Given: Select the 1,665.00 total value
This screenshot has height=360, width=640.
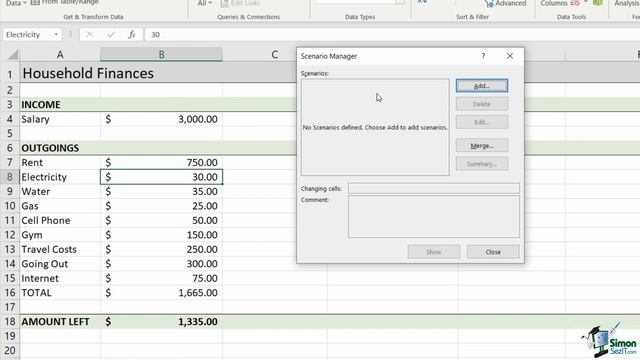Looking at the screenshot, I should pyautogui.click(x=161, y=293).
